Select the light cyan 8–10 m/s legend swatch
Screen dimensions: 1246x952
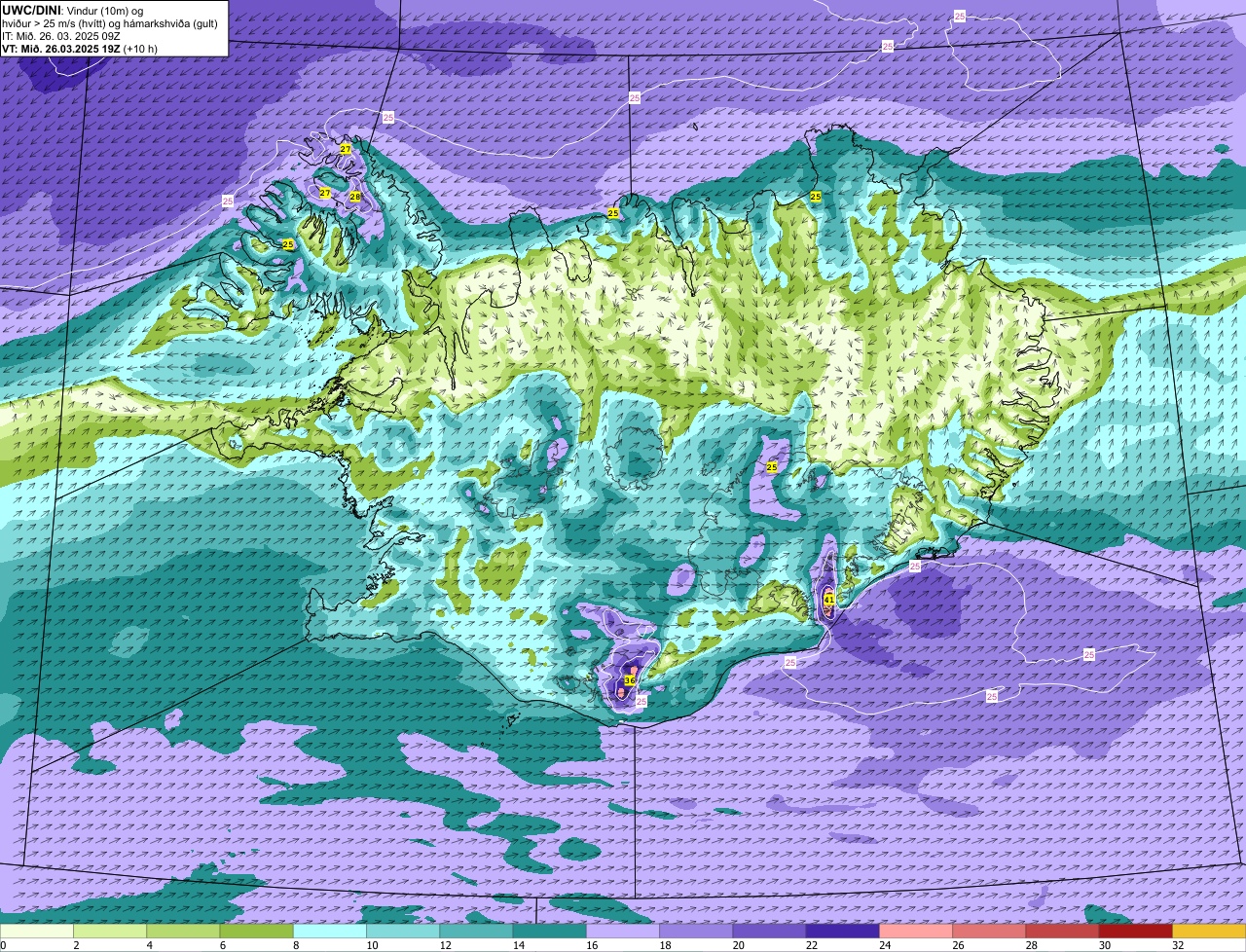(x=330, y=932)
